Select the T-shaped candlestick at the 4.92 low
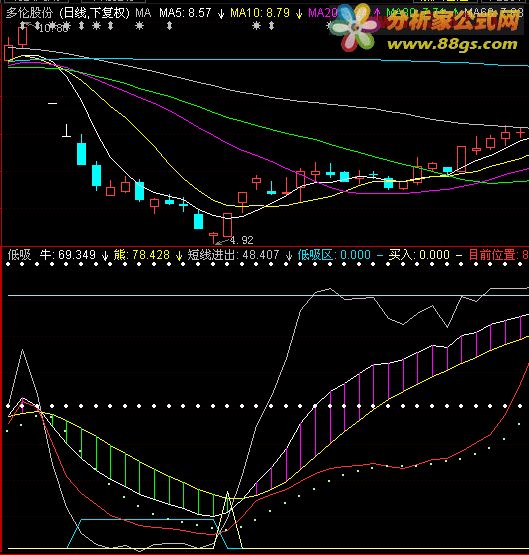529x555 pixels. click(213, 238)
